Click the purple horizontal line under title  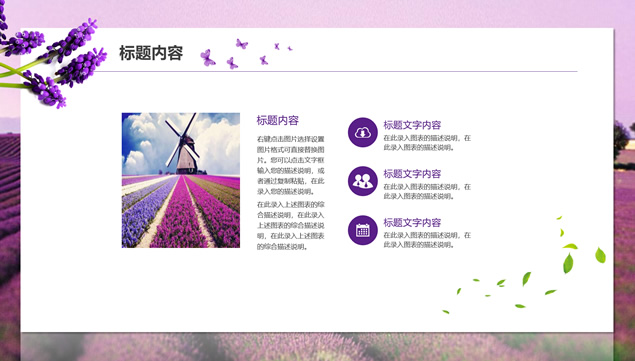[x=336, y=71]
